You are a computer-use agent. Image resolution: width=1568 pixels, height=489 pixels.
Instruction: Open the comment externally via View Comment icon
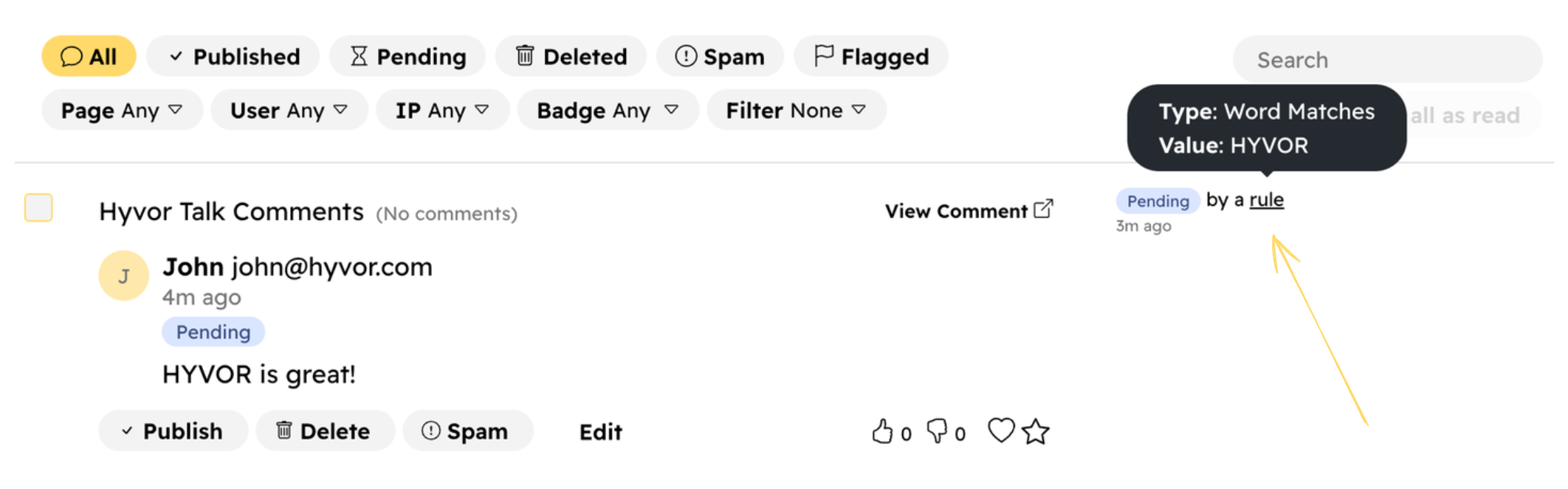pos(1043,209)
